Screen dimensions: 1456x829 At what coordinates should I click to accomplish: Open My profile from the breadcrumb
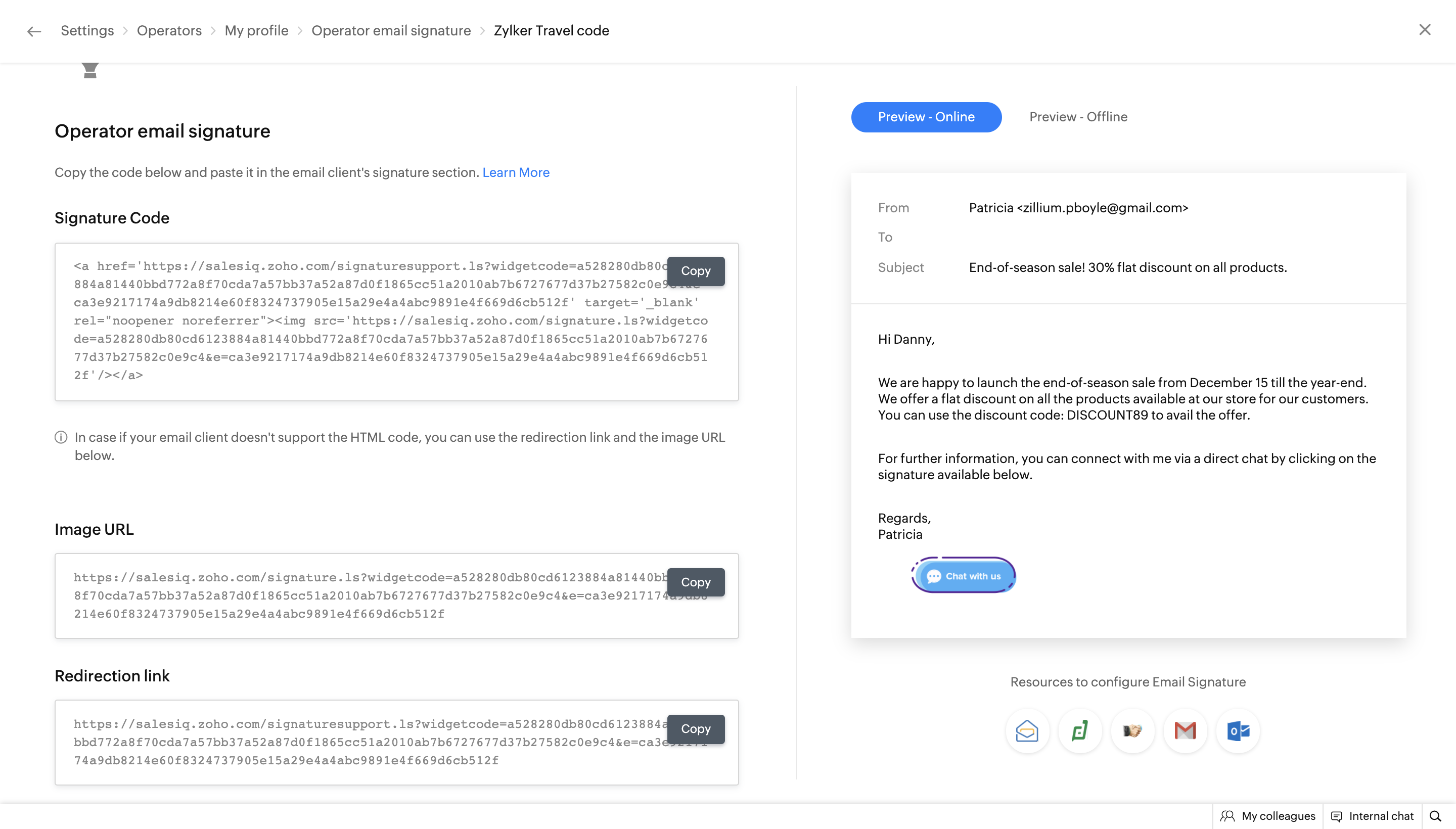tap(256, 31)
